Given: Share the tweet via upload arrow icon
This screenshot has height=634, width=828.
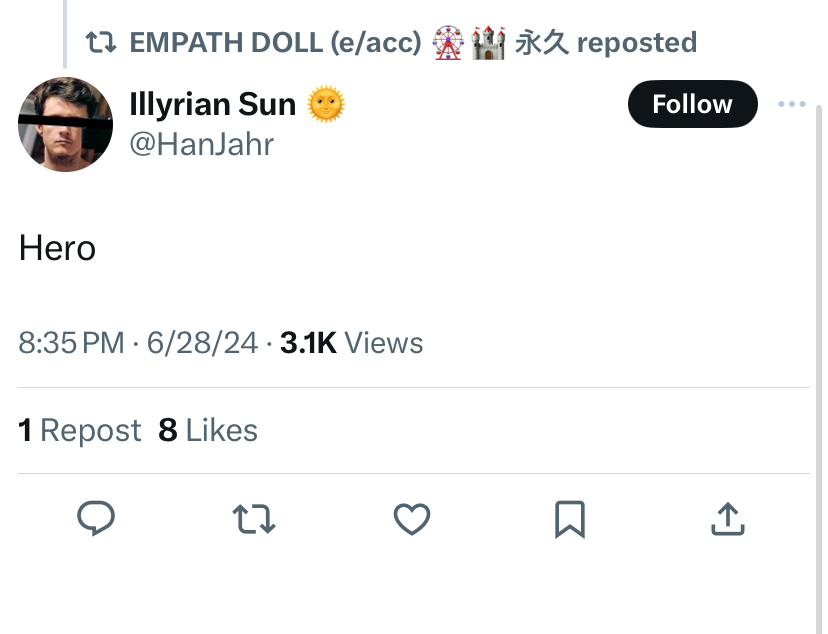Looking at the screenshot, I should coord(728,519).
